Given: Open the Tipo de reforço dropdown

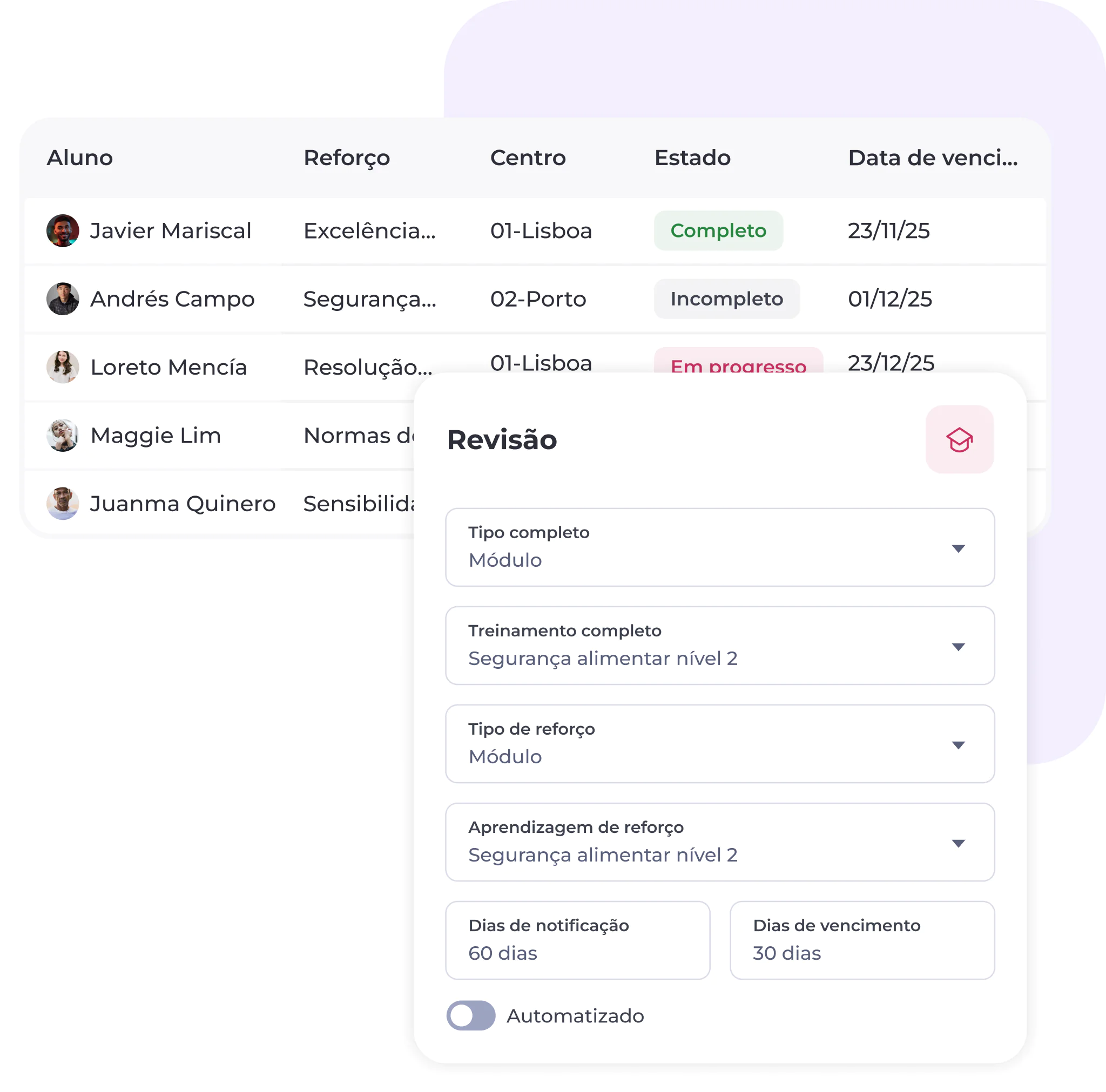Looking at the screenshot, I should [x=719, y=743].
